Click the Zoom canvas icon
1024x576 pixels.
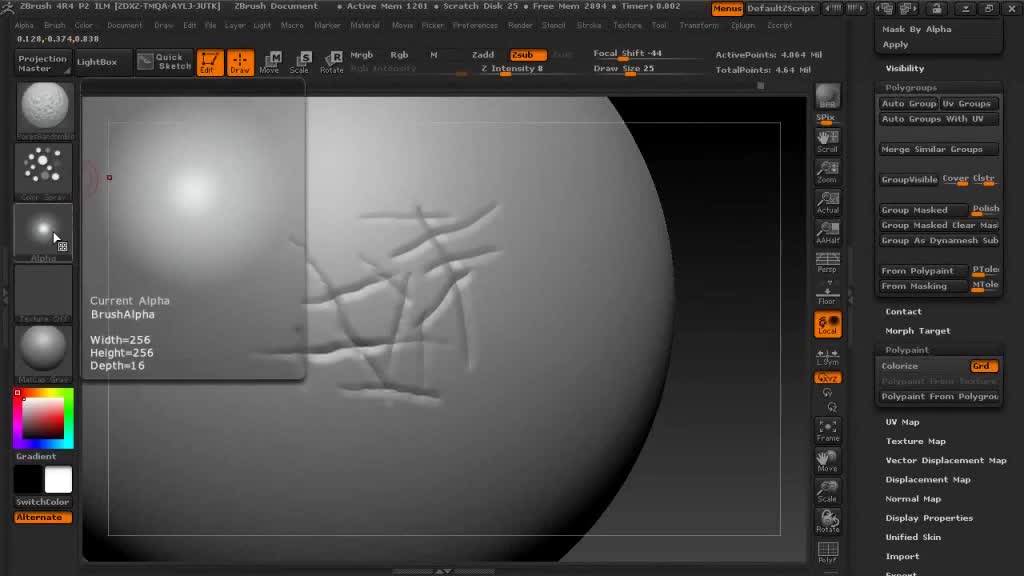(x=827, y=172)
